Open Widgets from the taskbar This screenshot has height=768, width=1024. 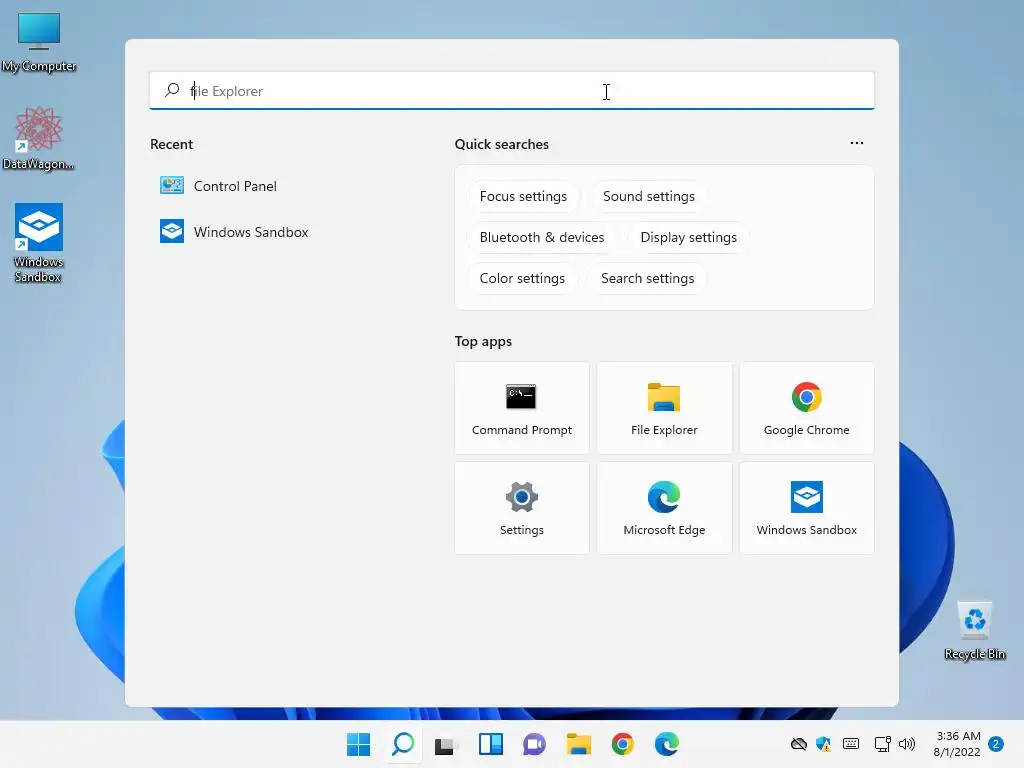[490, 744]
